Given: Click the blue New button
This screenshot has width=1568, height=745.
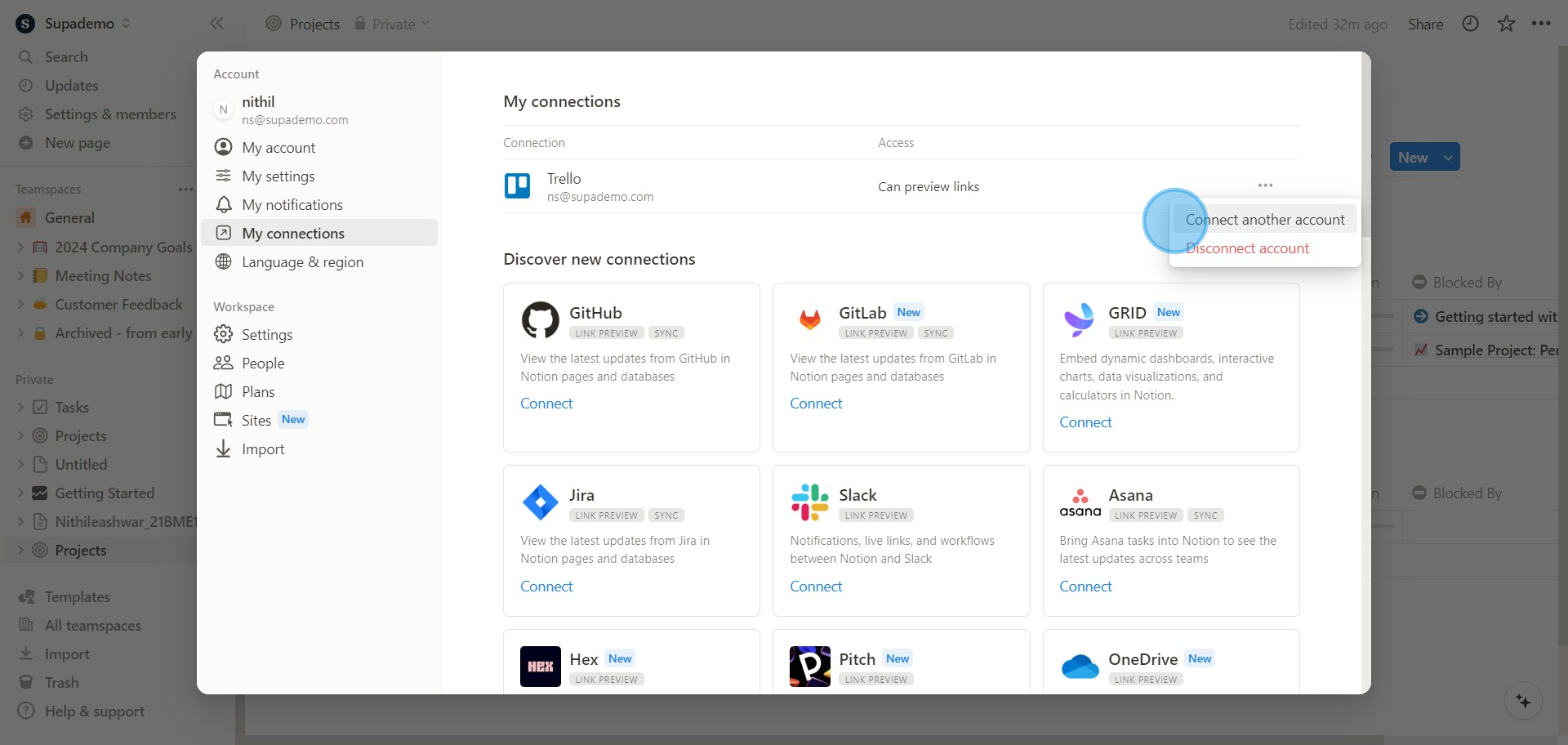Looking at the screenshot, I should (x=1413, y=157).
